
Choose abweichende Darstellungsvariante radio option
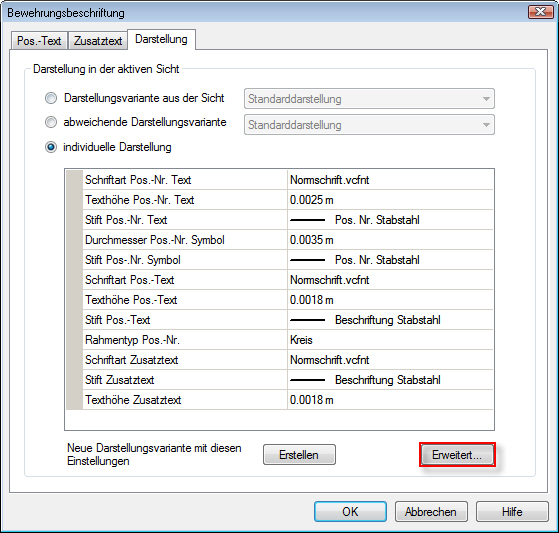[x=51, y=122]
